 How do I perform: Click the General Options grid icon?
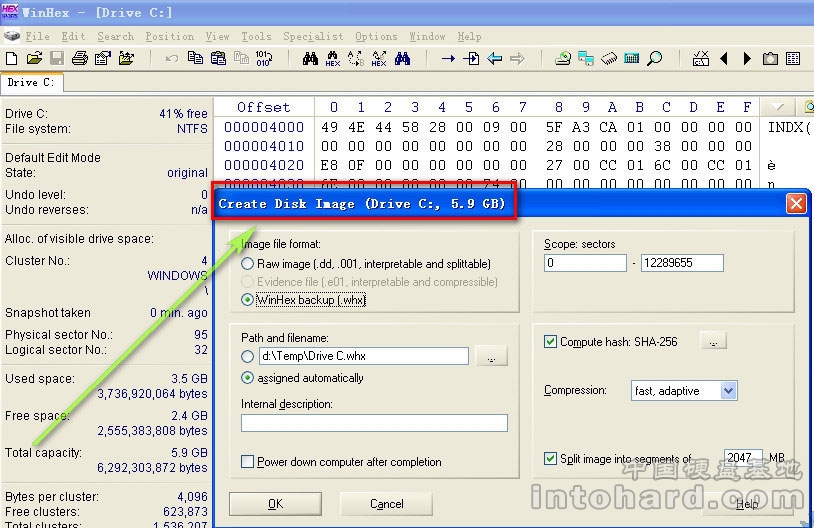(x=793, y=58)
